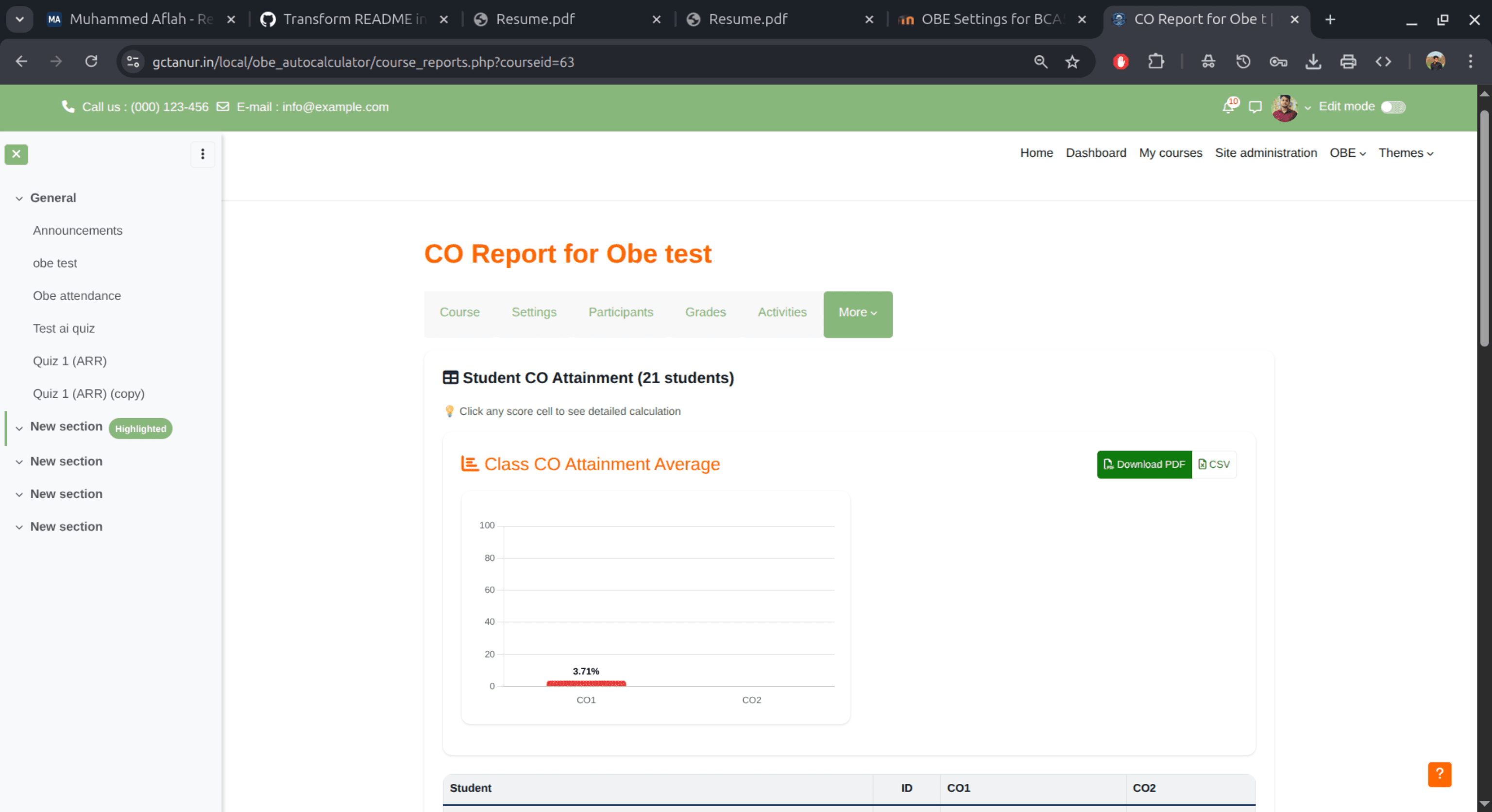Bookmark this page with the star icon
This screenshot has height=812, width=1492.
(1072, 61)
